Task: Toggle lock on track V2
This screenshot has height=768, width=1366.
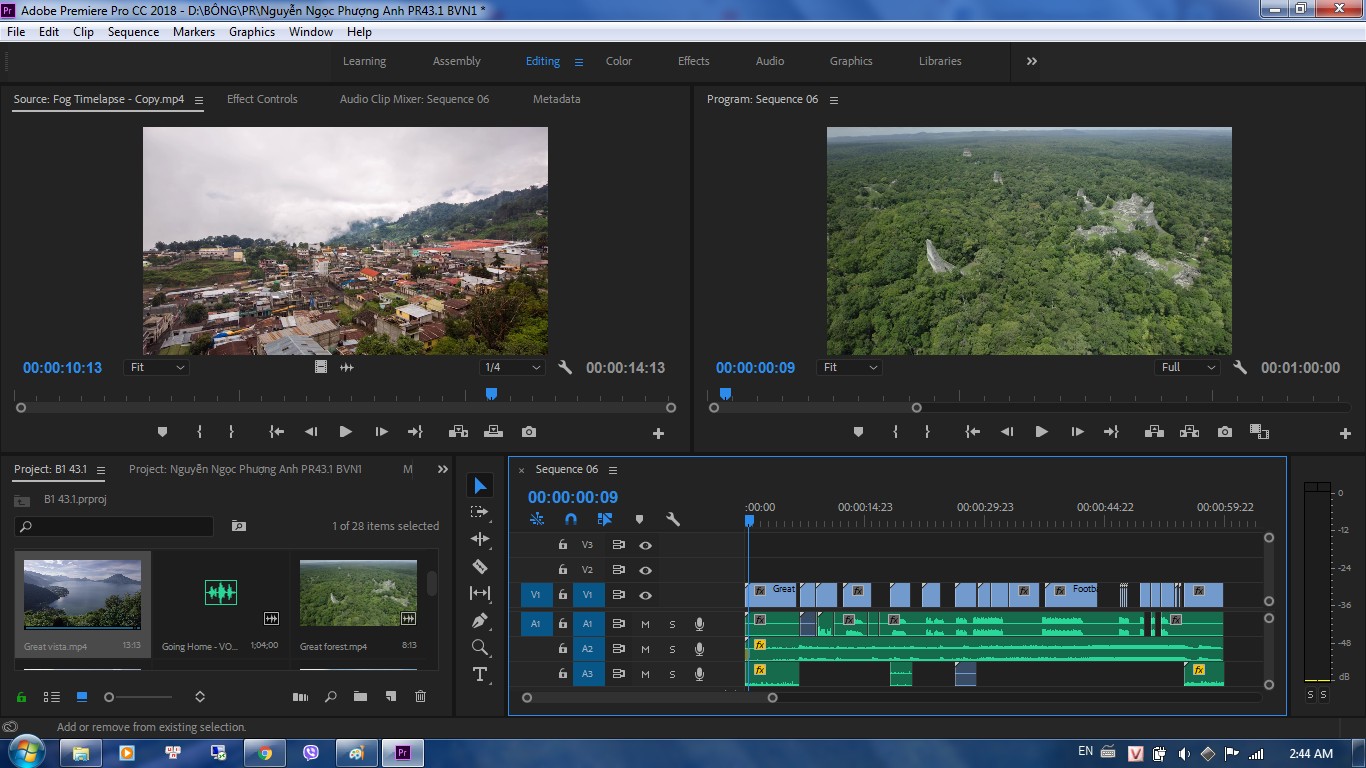Action: [x=562, y=570]
